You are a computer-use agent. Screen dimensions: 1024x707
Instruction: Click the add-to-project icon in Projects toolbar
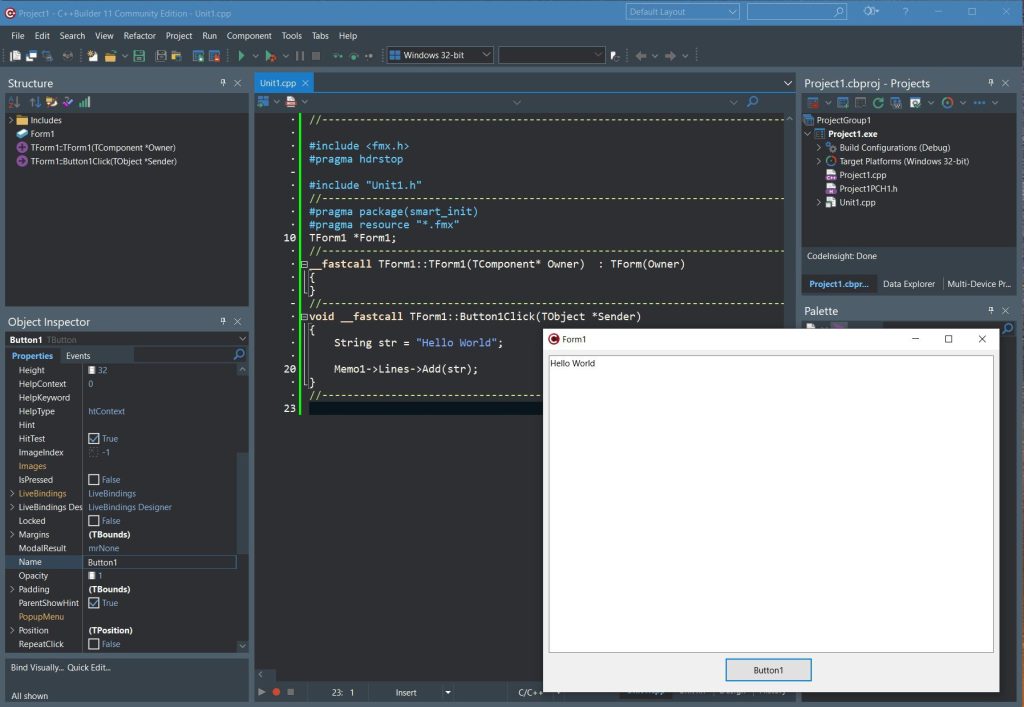point(843,102)
